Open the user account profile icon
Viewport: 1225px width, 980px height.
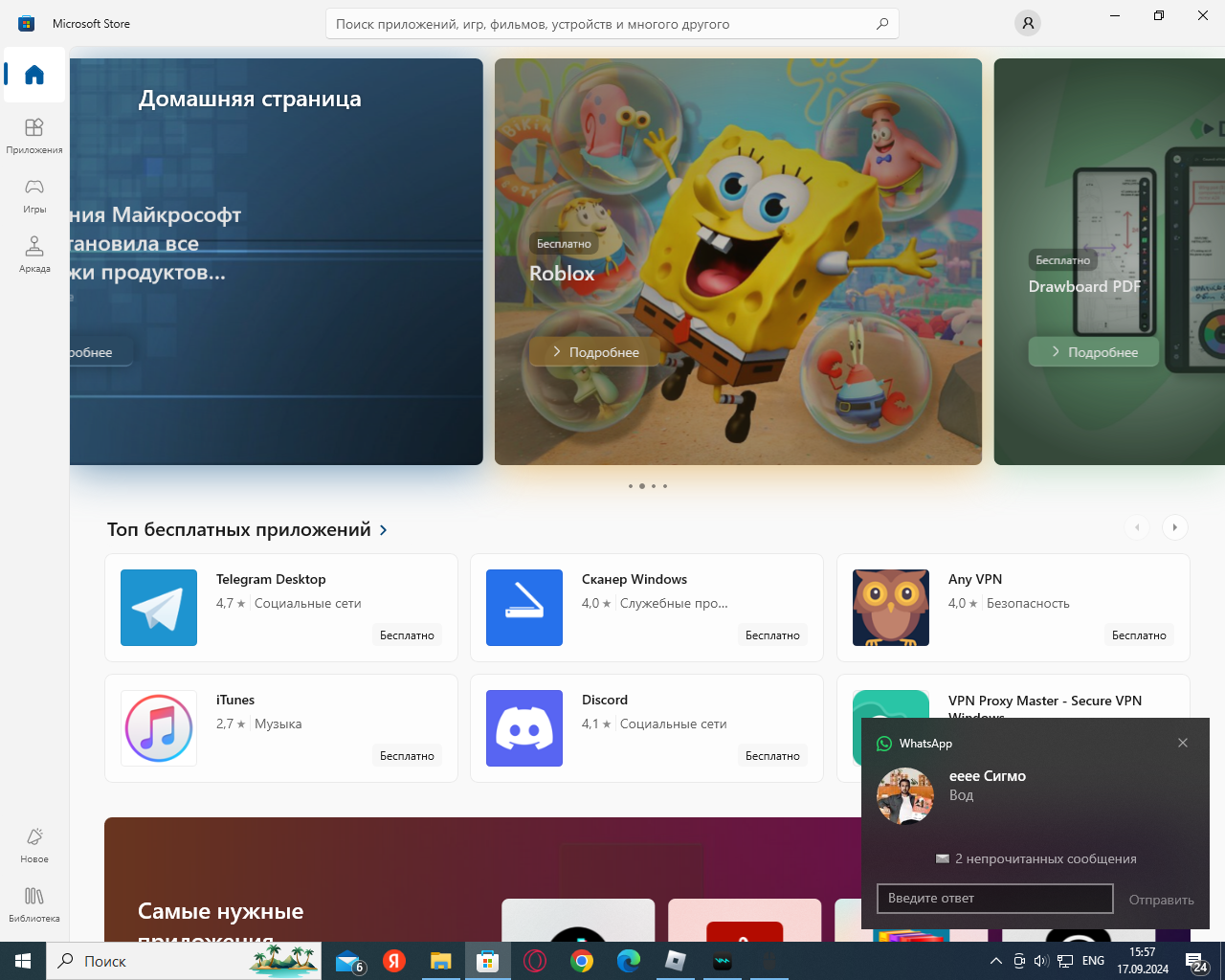click(1028, 23)
